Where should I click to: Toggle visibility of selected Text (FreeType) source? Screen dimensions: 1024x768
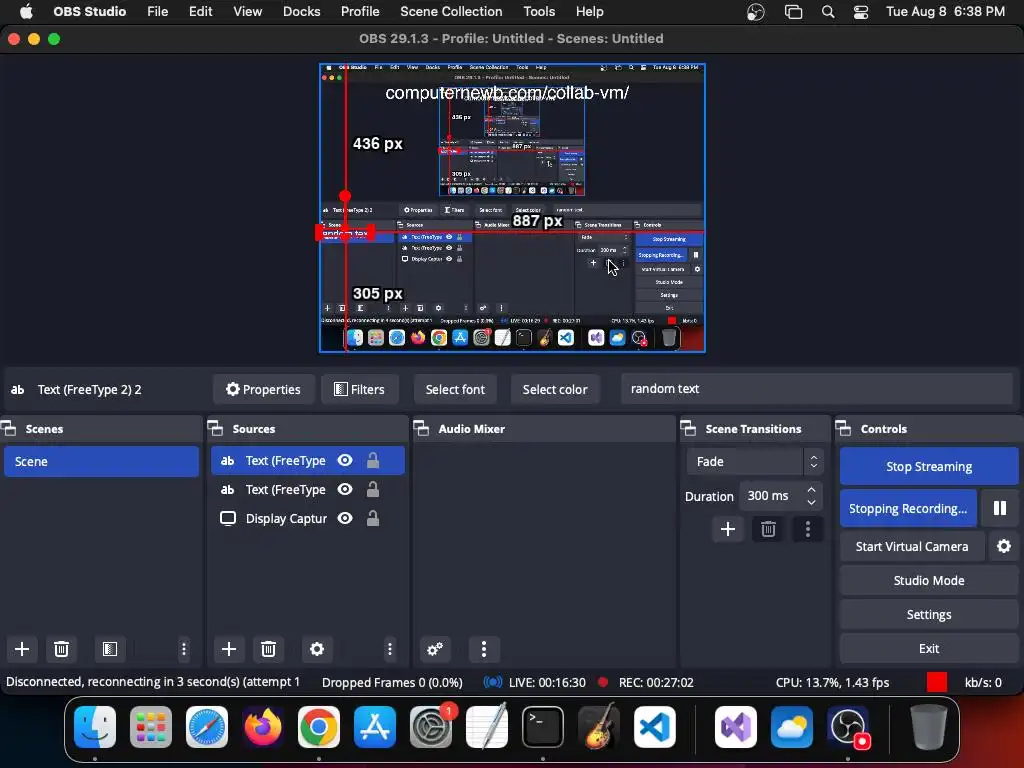pos(345,460)
